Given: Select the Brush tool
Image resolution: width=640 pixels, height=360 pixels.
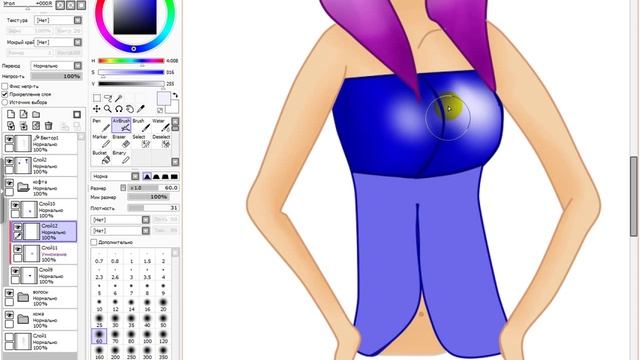Looking at the screenshot, I should click(x=141, y=125).
